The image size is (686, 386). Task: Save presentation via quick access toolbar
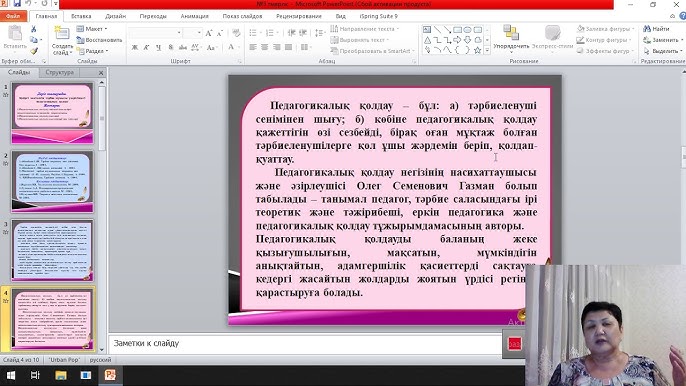[x=17, y=4]
